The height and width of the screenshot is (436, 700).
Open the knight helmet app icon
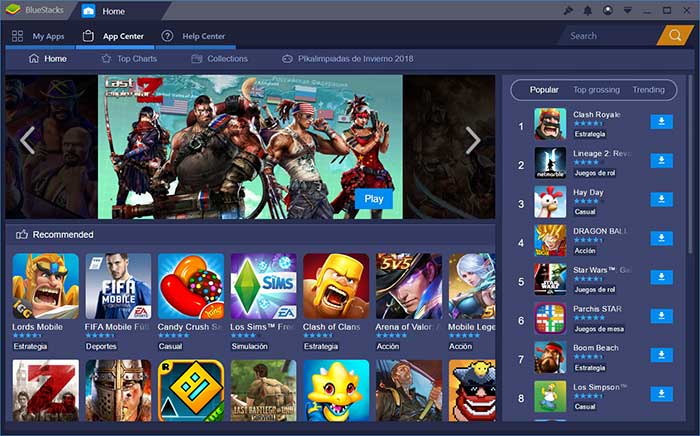click(x=118, y=390)
